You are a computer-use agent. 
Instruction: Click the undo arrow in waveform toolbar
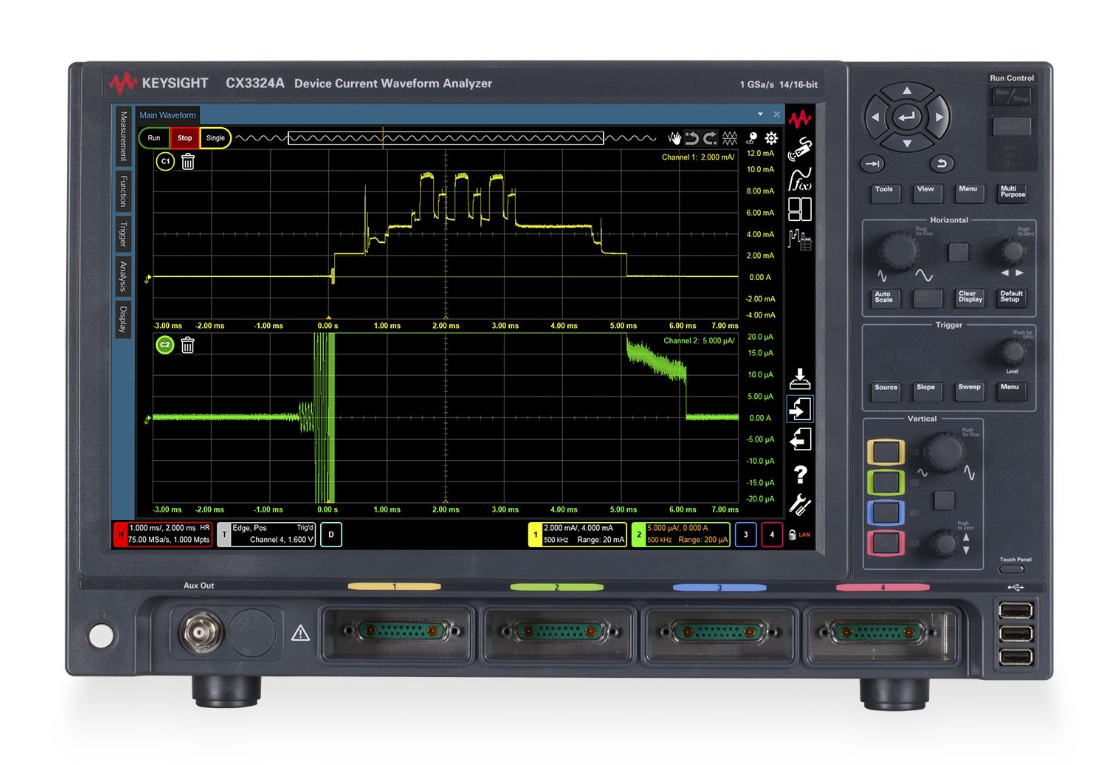[692, 139]
